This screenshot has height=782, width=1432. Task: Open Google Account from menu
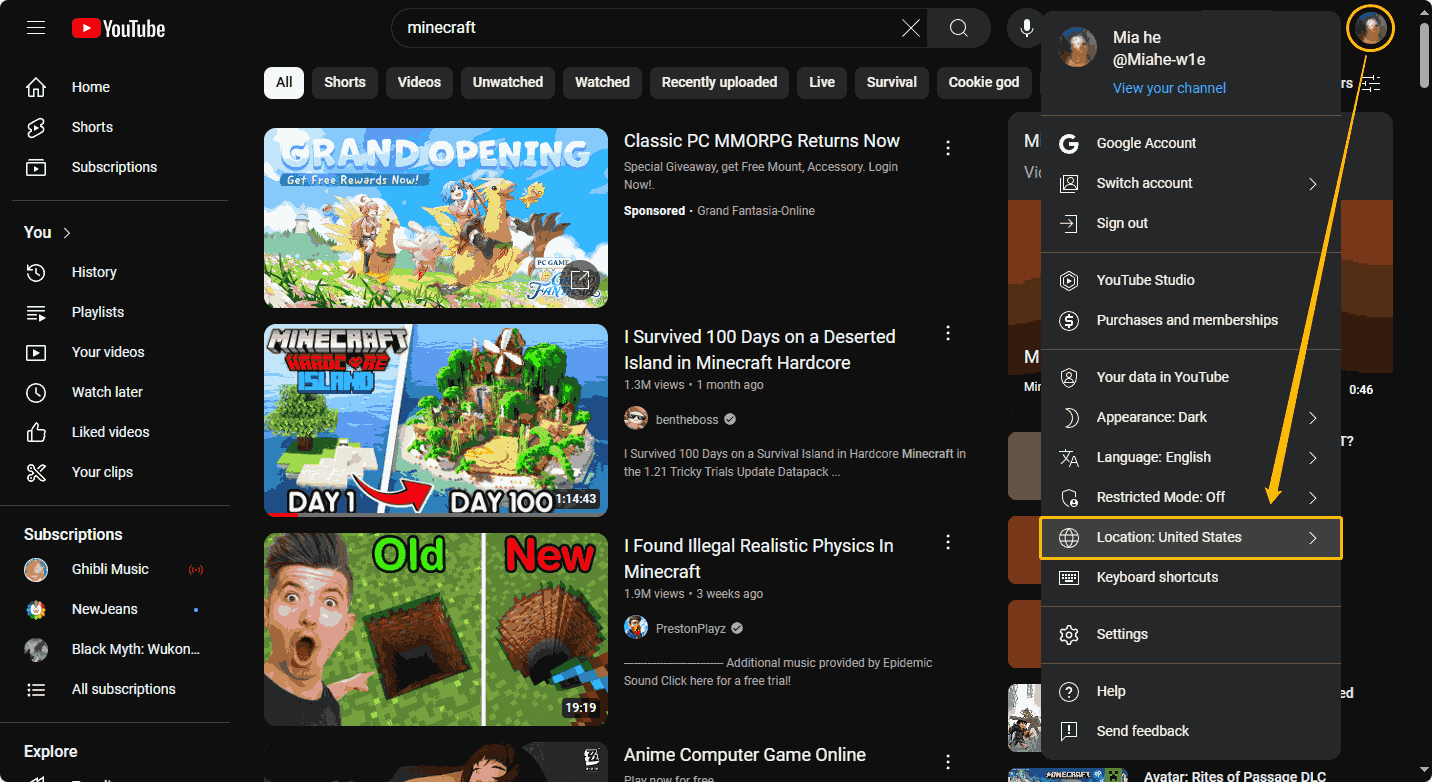pos(1190,143)
